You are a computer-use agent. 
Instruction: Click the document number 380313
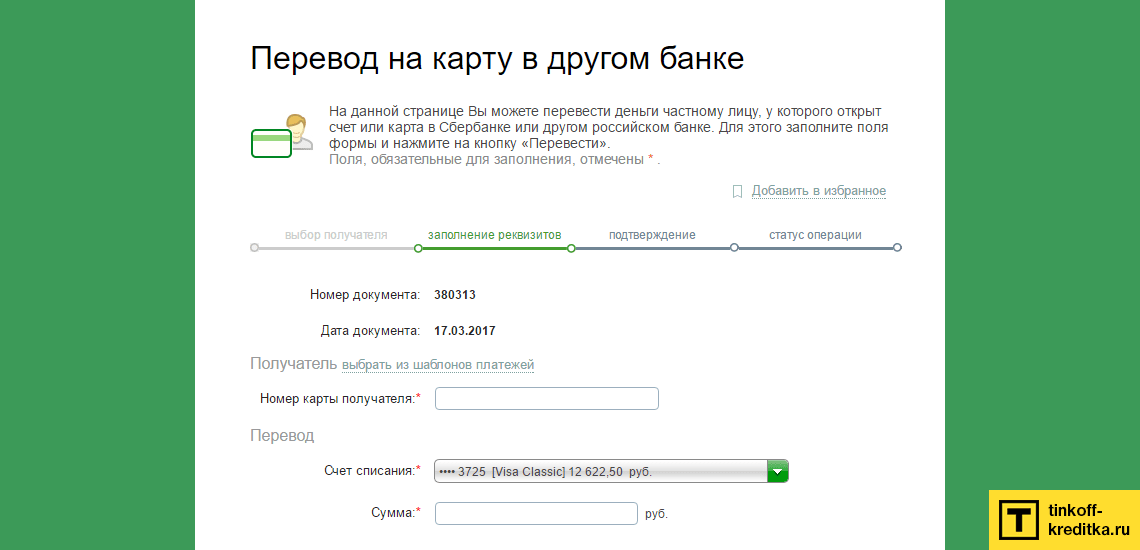tap(455, 295)
